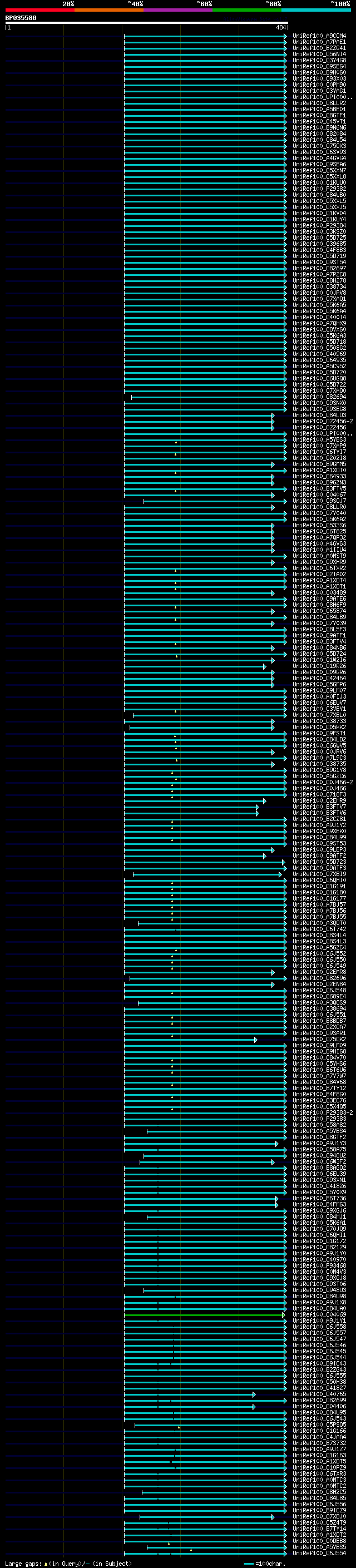Select label UniRef100_Q45VT1
The width and height of the screenshot is (356, 1568).
click(x=319, y=122)
